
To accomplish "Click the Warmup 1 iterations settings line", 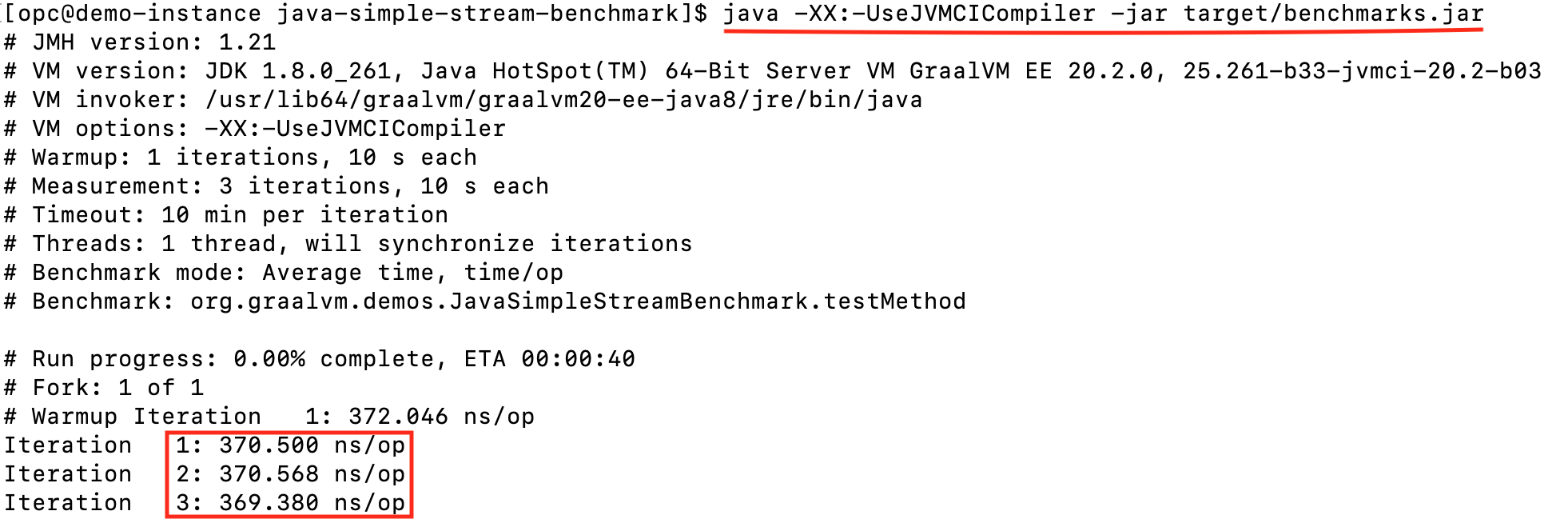I will click(241, 158).
